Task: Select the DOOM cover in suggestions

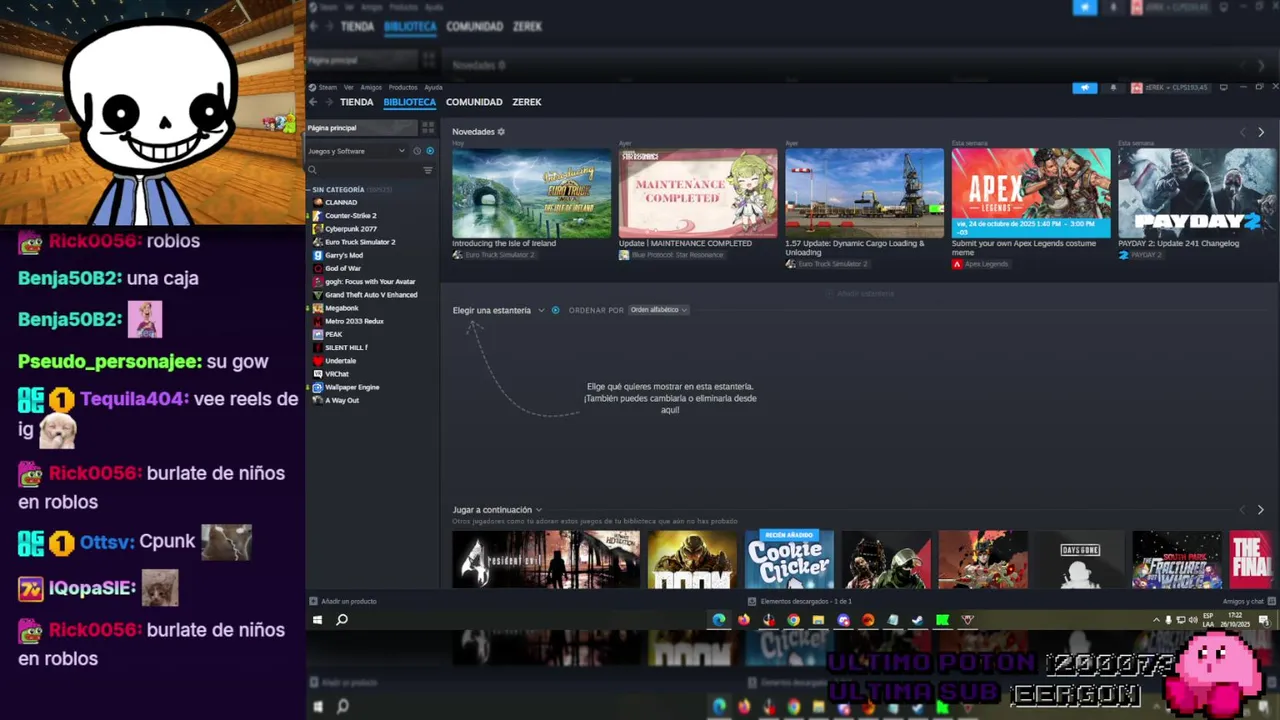Action: pyautogui.click(x=692, y=559)
